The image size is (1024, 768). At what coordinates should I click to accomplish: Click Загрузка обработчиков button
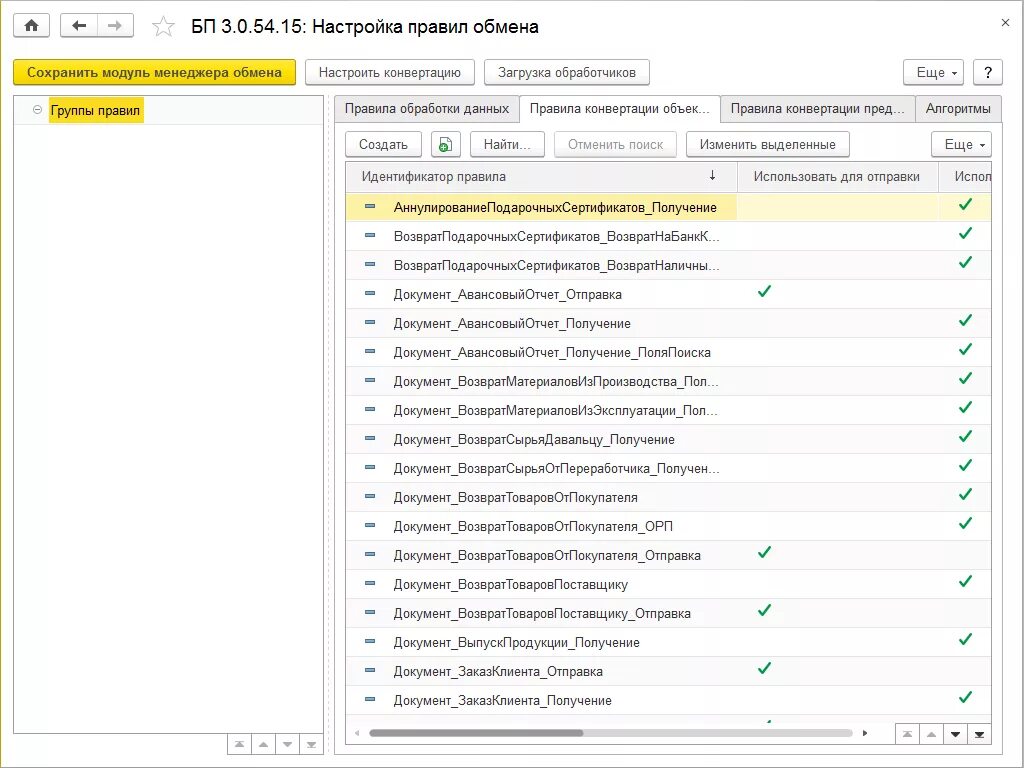coord(567,72)
